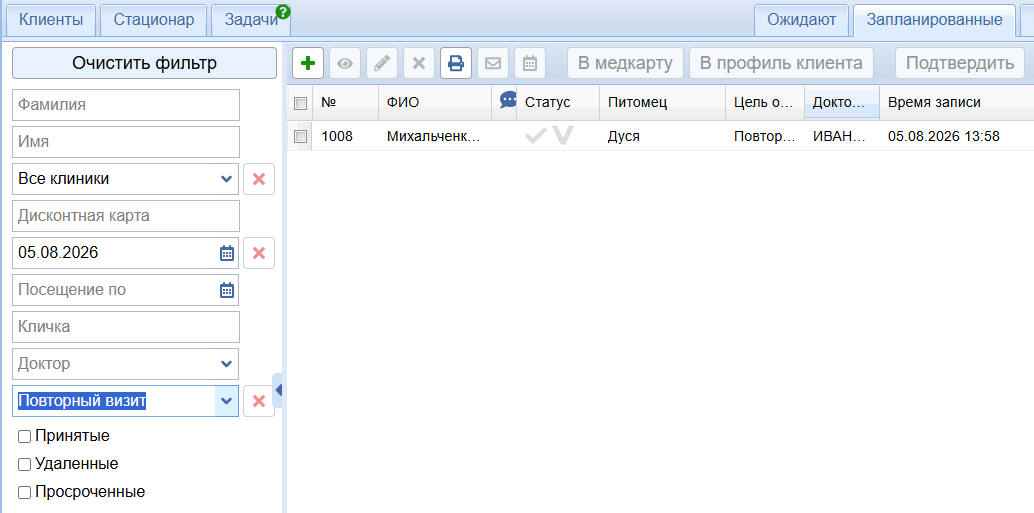Sort by the Время записи column header
1034x513 pixels.
pos(956,103)
